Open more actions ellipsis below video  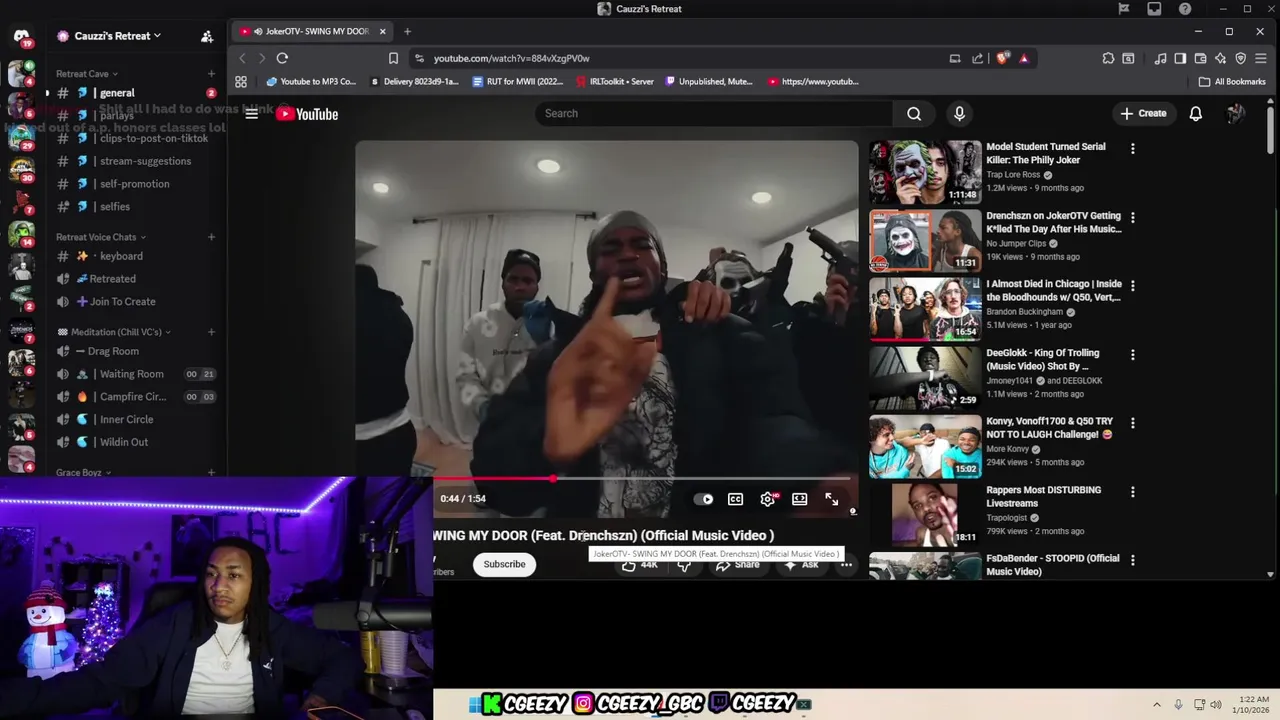(846, 565)
